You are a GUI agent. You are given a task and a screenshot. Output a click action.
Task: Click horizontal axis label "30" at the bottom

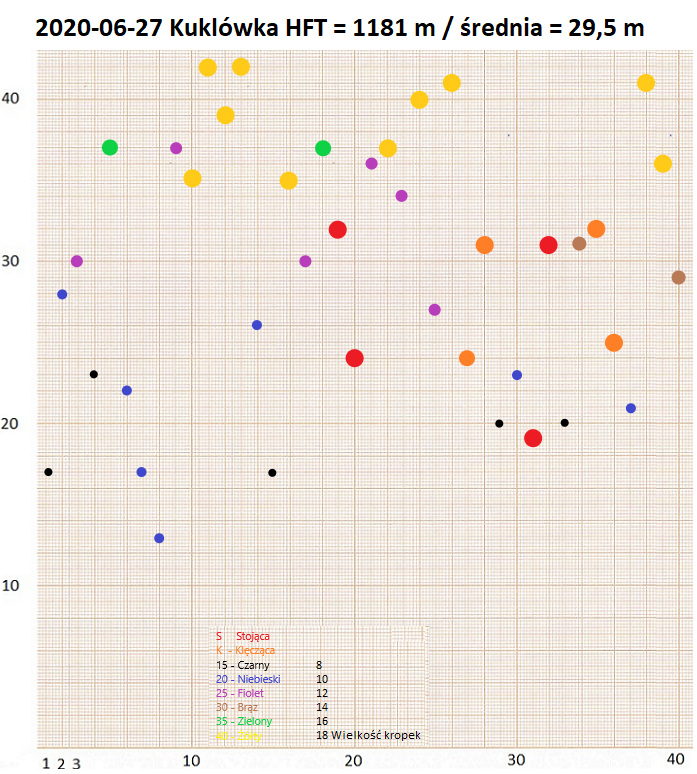(x=516, y=760)
